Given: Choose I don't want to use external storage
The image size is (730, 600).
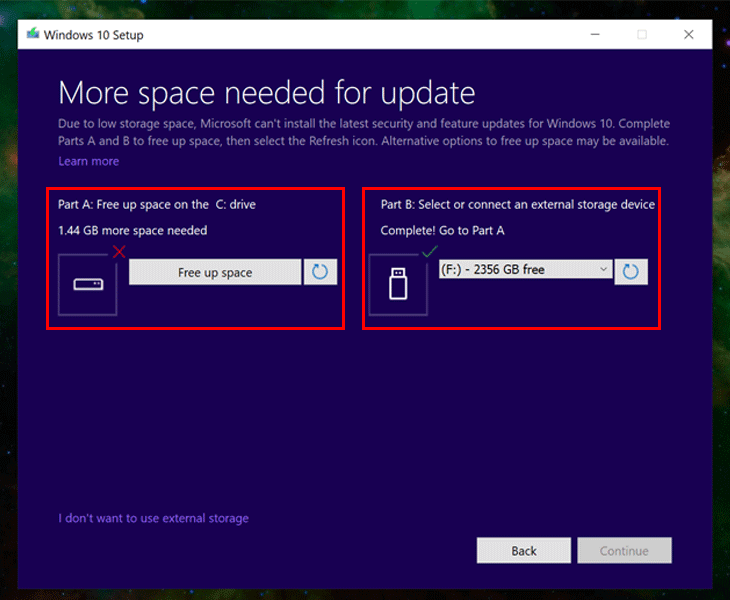Looking at the screenshot, I should pos(153,518).
